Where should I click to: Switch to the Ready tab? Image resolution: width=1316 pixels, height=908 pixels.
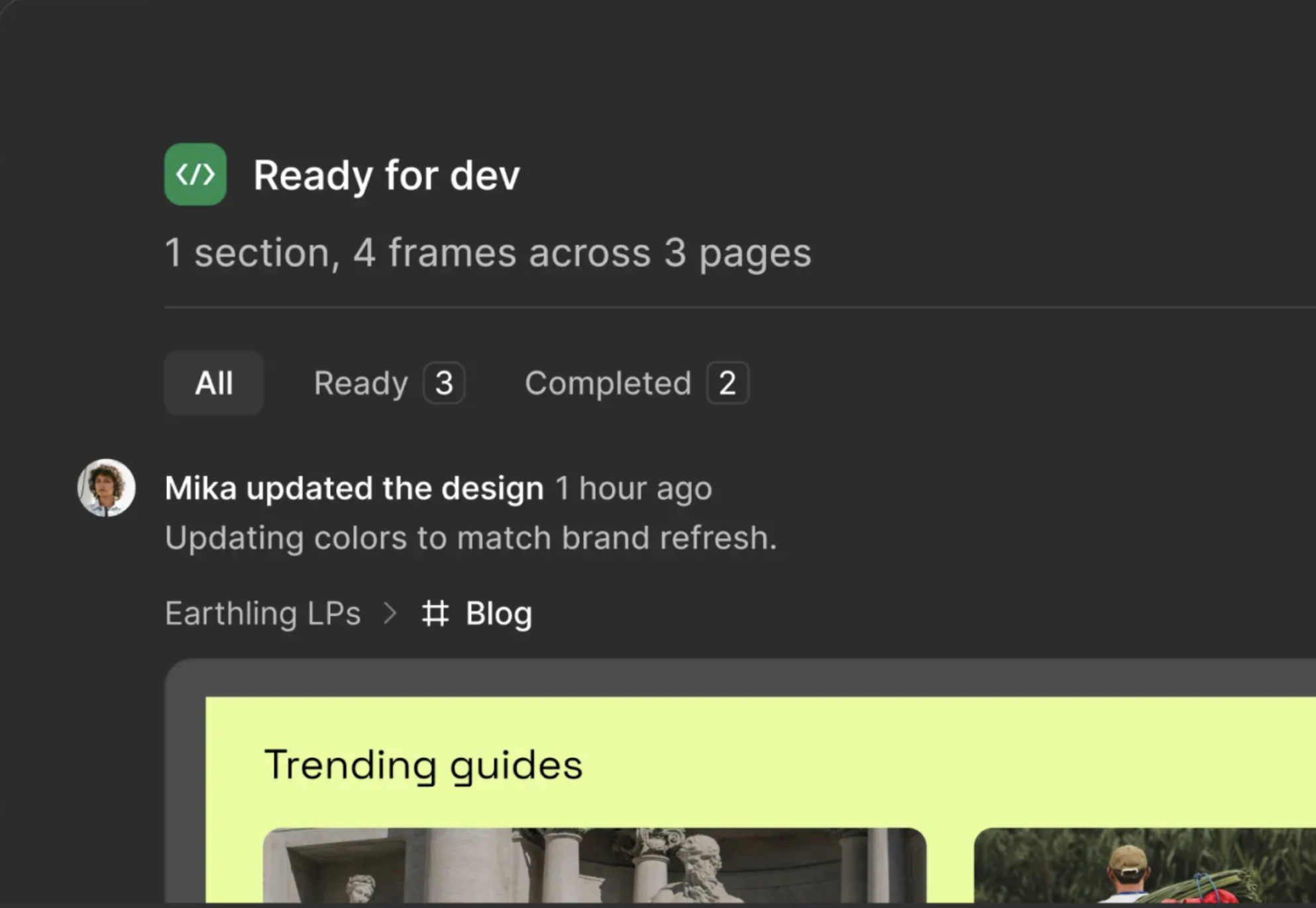point(389,382)
